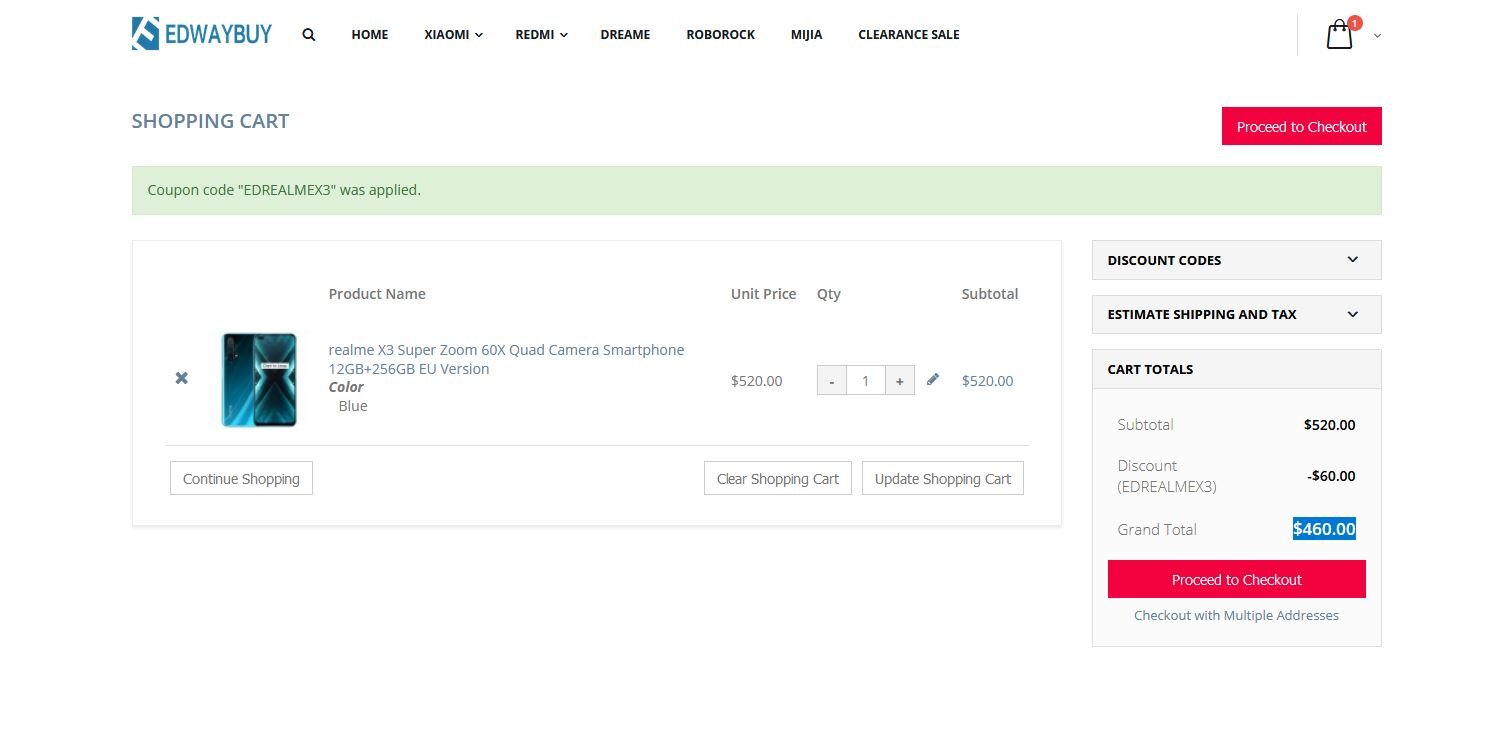The image size is (1500, 730).
Task: Click the pencil edit icon for the cart item
Action: 933,379
